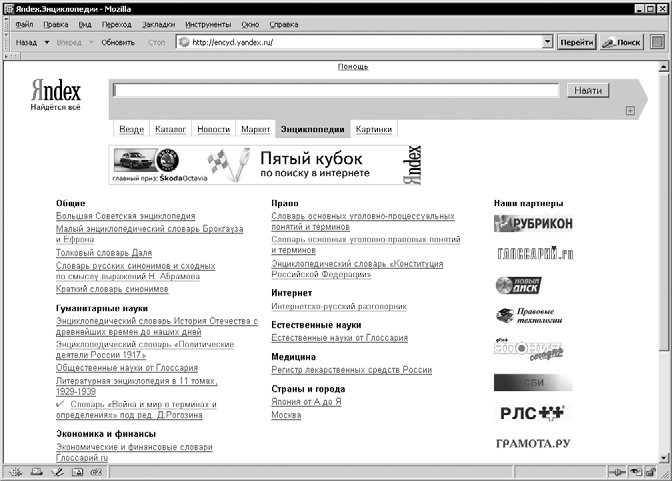This screenshot has height=481, width=672.
Task: Open the Окно menu
Action: click(250, 24)
